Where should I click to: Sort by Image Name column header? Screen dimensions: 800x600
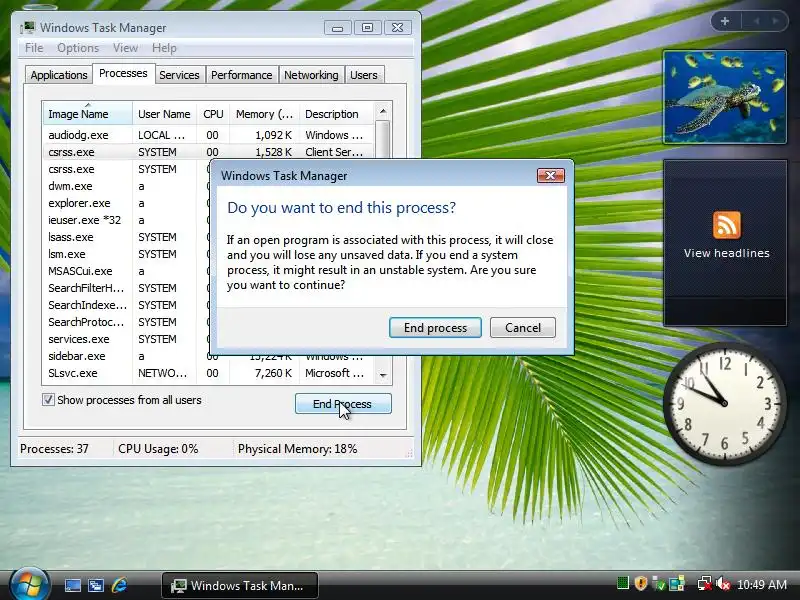click(x=88, y=114)
